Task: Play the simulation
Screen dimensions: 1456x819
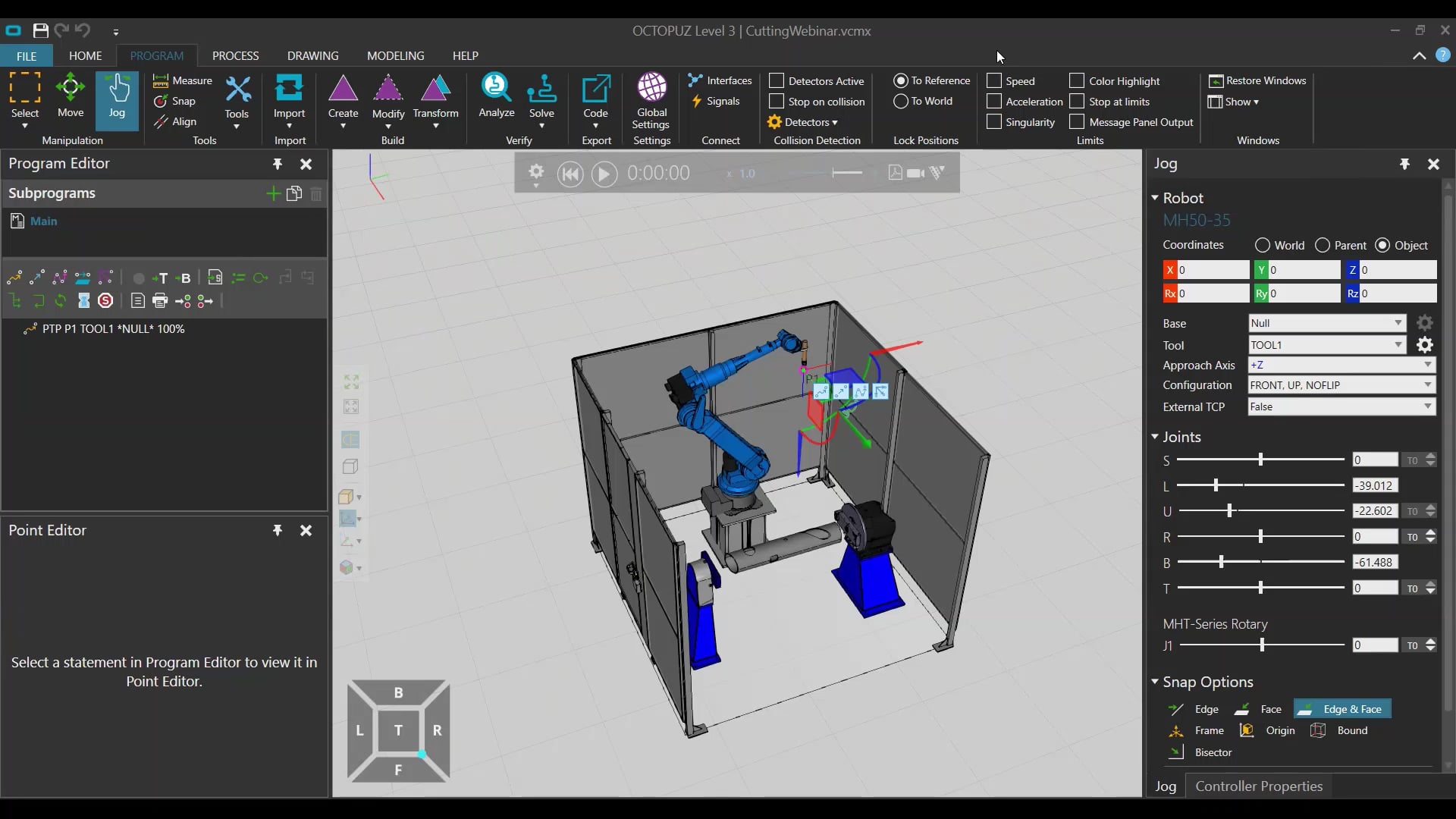Action: tap(604, 174)
